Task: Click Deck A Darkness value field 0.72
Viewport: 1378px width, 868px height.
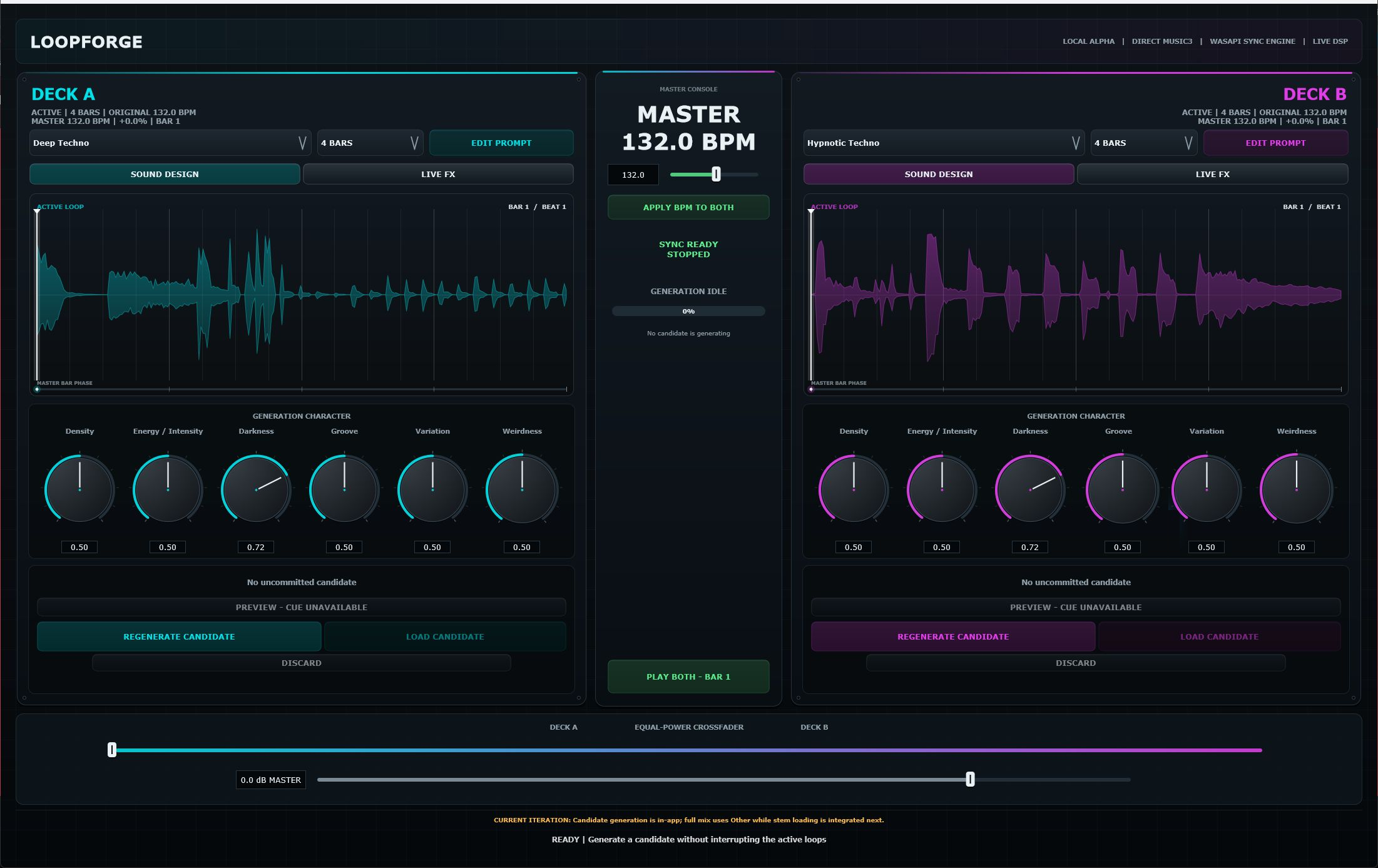Action: [x=256, y=547]
